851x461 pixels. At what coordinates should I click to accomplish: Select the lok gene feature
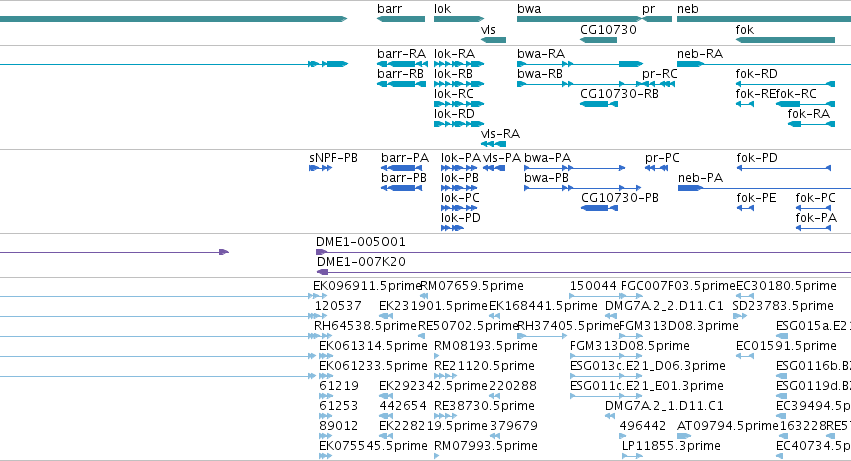coord(459,19)
